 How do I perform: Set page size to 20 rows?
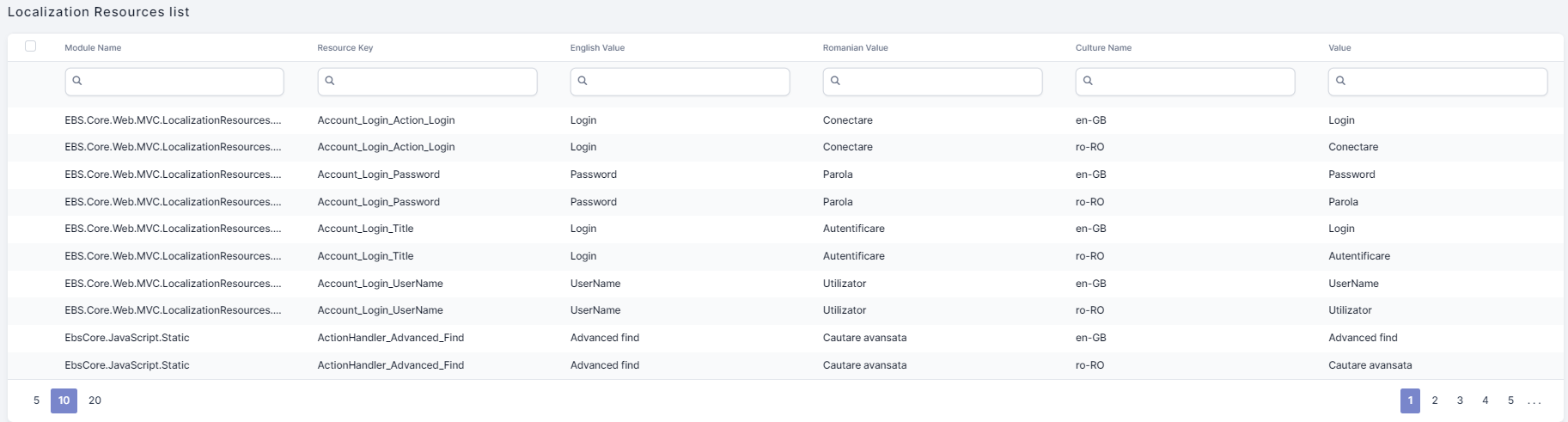click(95, 401)
